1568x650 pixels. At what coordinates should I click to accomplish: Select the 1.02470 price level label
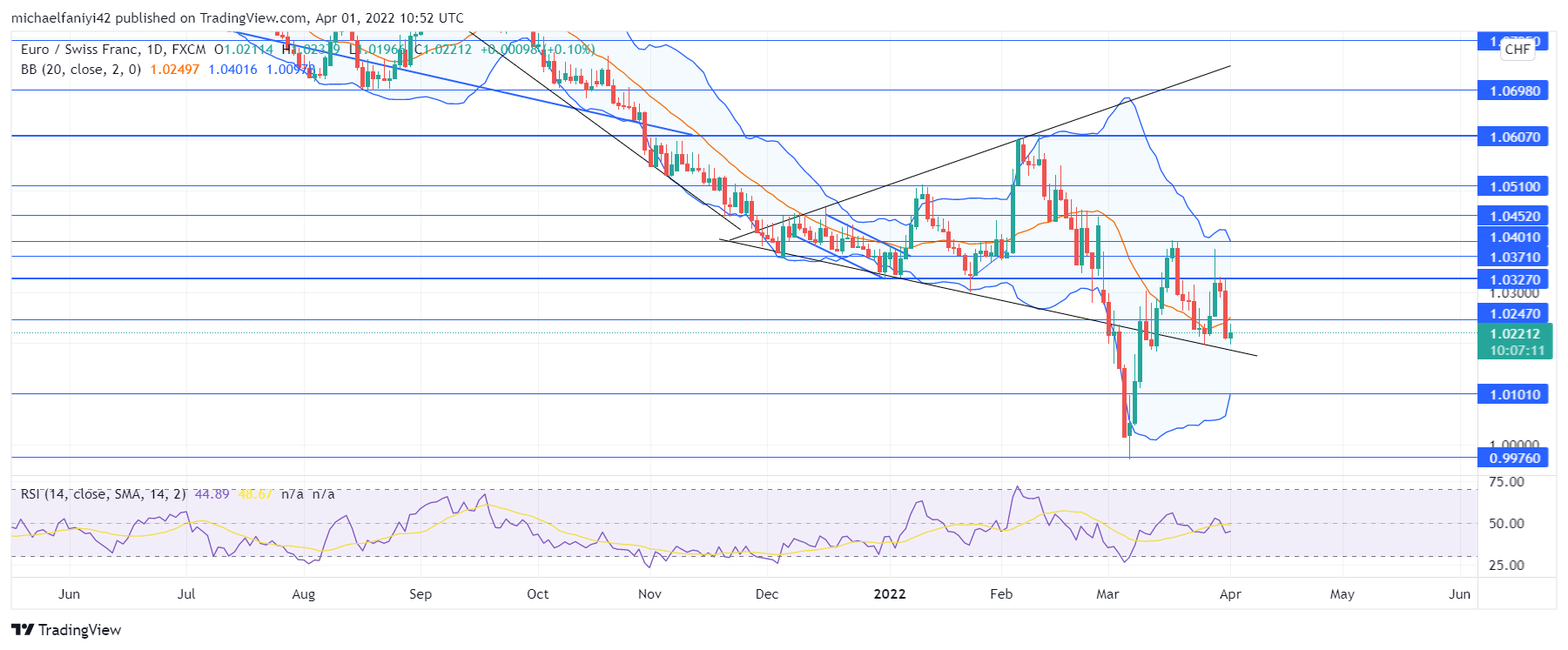point(1513,314)
